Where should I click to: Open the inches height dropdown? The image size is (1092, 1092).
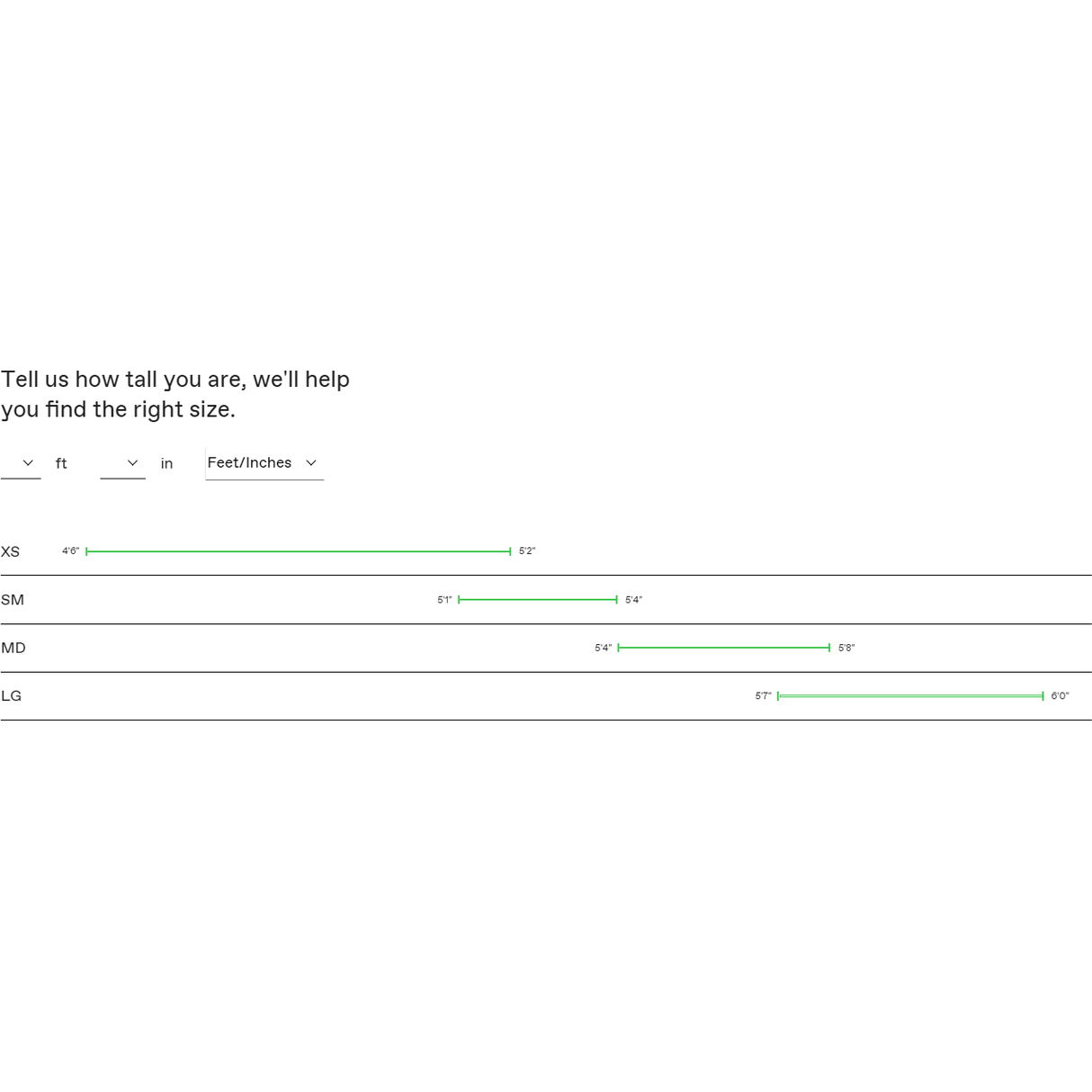[x=122, y=463]
